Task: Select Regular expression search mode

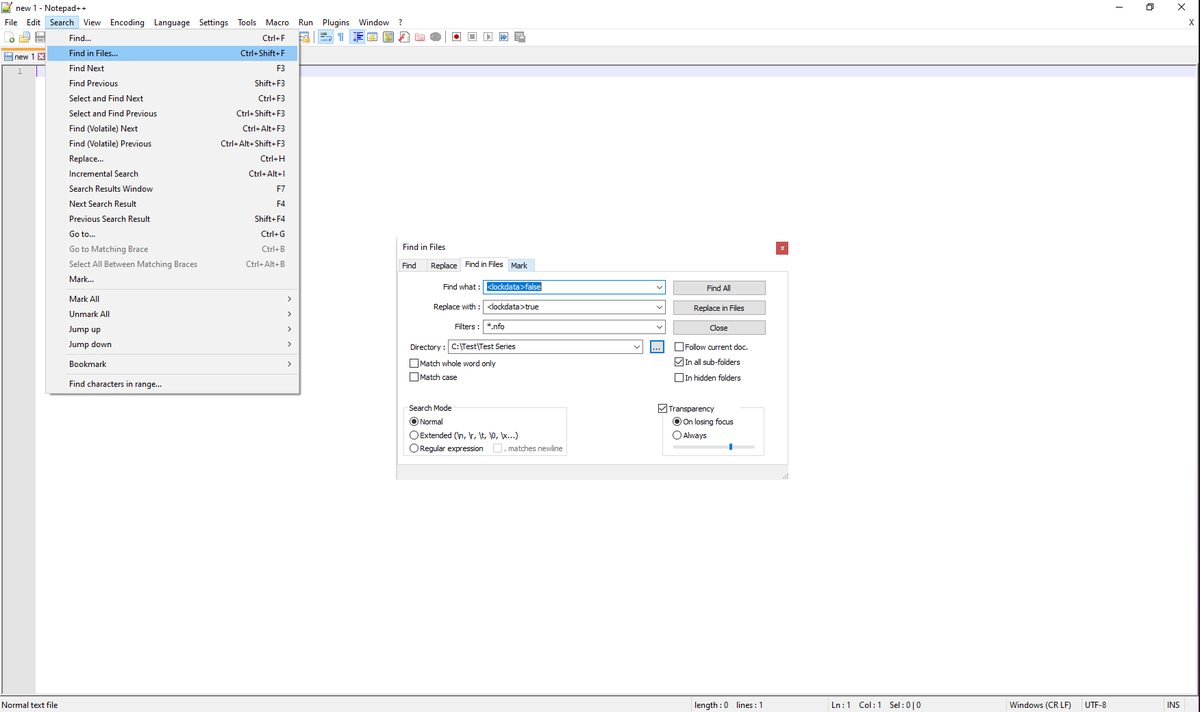Action: [414, 448]
